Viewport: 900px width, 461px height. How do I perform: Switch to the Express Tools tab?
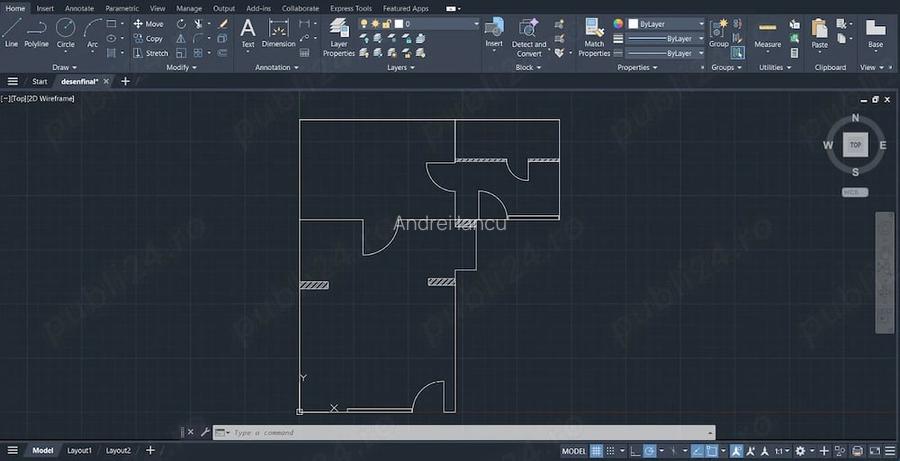click(x=351, y=9)
